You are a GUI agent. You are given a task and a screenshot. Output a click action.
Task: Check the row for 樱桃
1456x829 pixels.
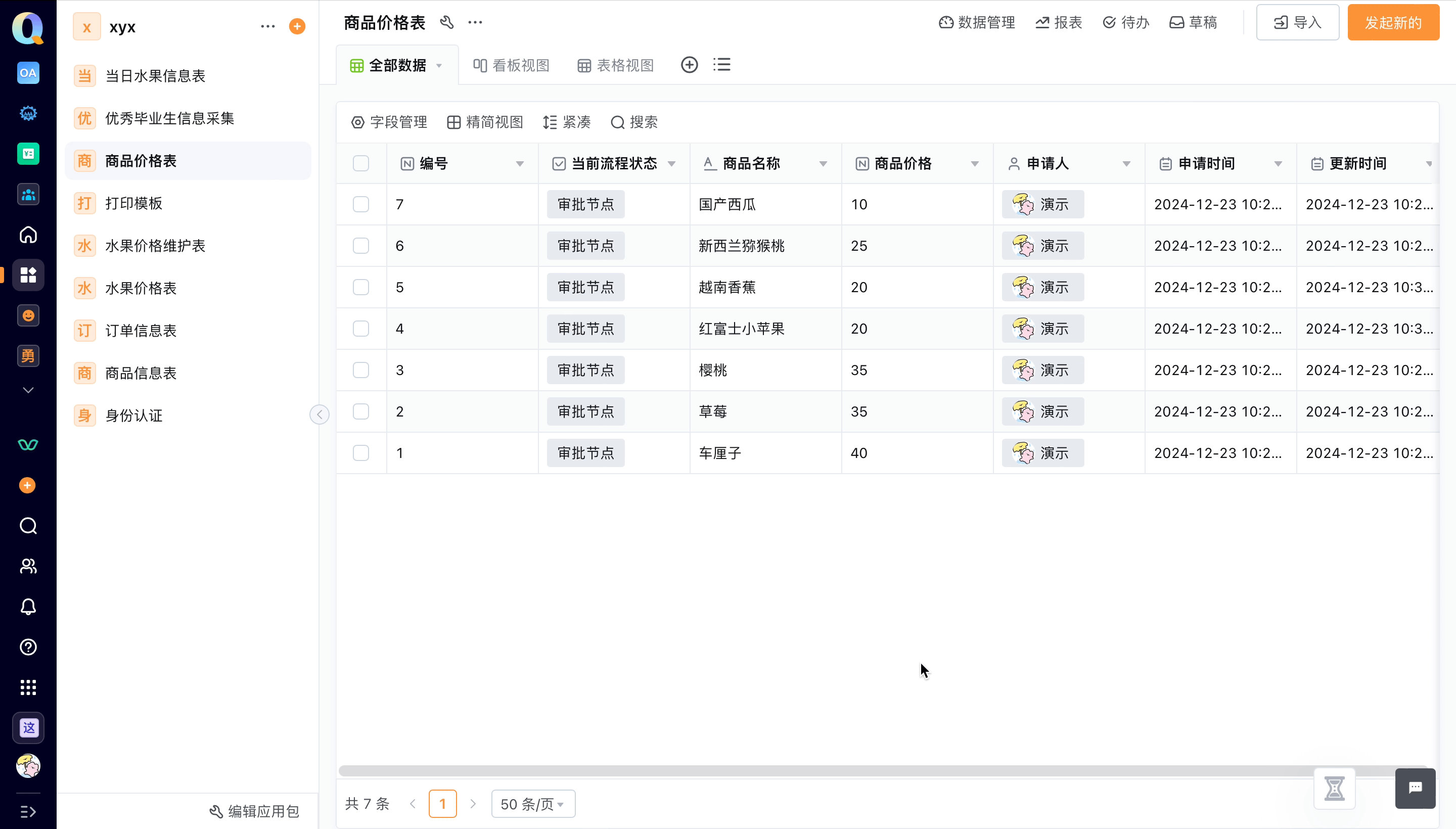click(x=361, y=370)
